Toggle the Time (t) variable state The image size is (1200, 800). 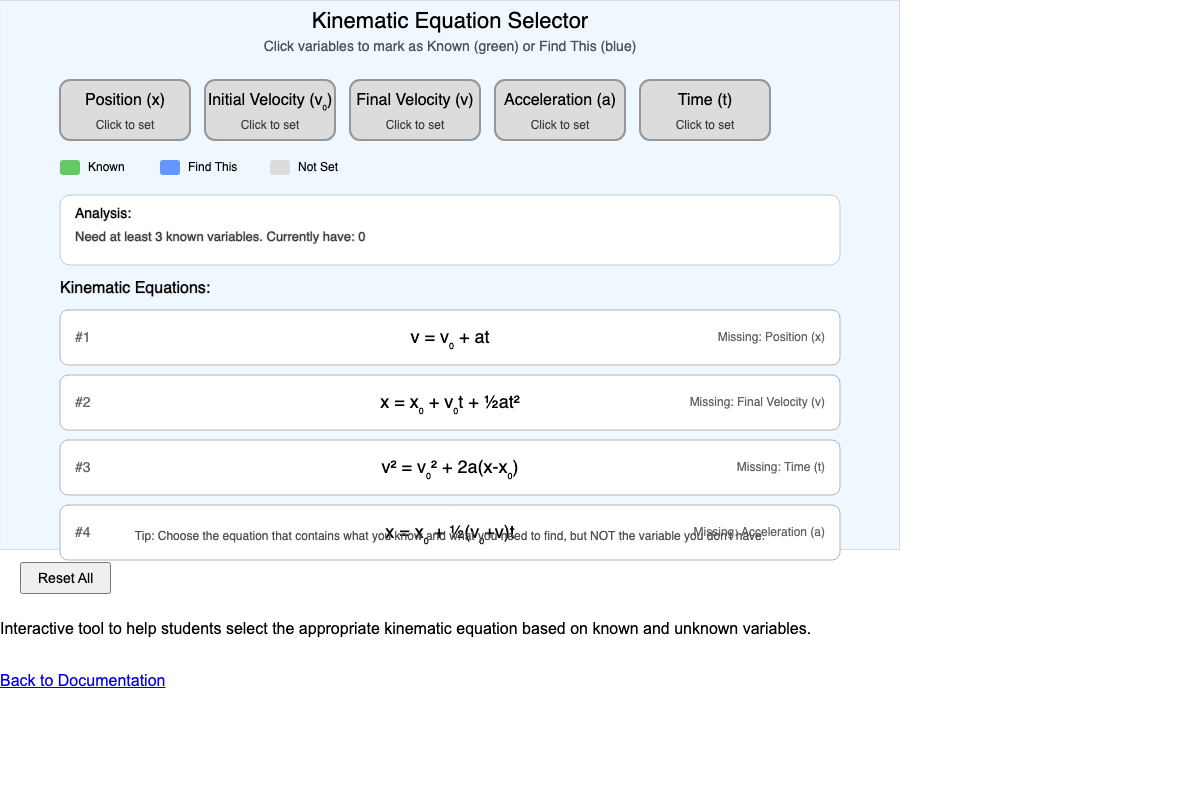tap(704, 110)
